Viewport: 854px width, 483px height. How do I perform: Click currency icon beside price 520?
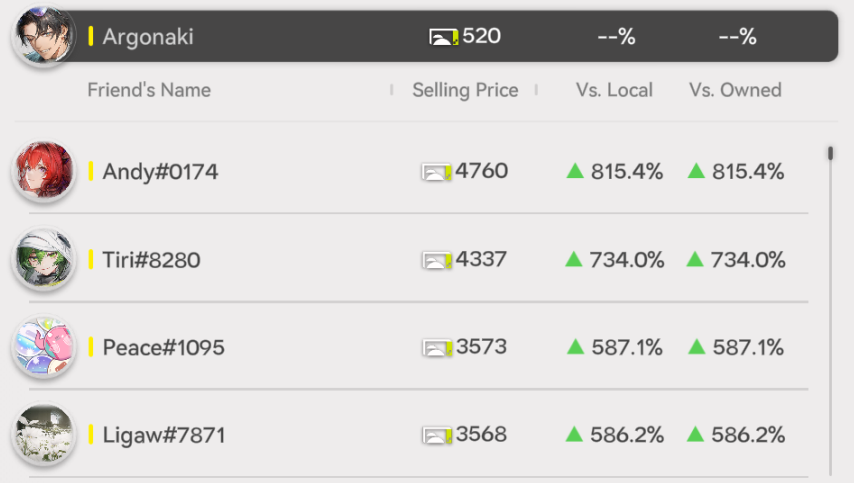443,37
